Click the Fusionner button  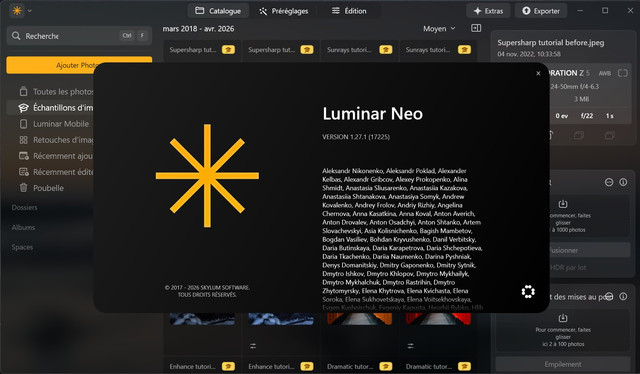pos(590,250)
